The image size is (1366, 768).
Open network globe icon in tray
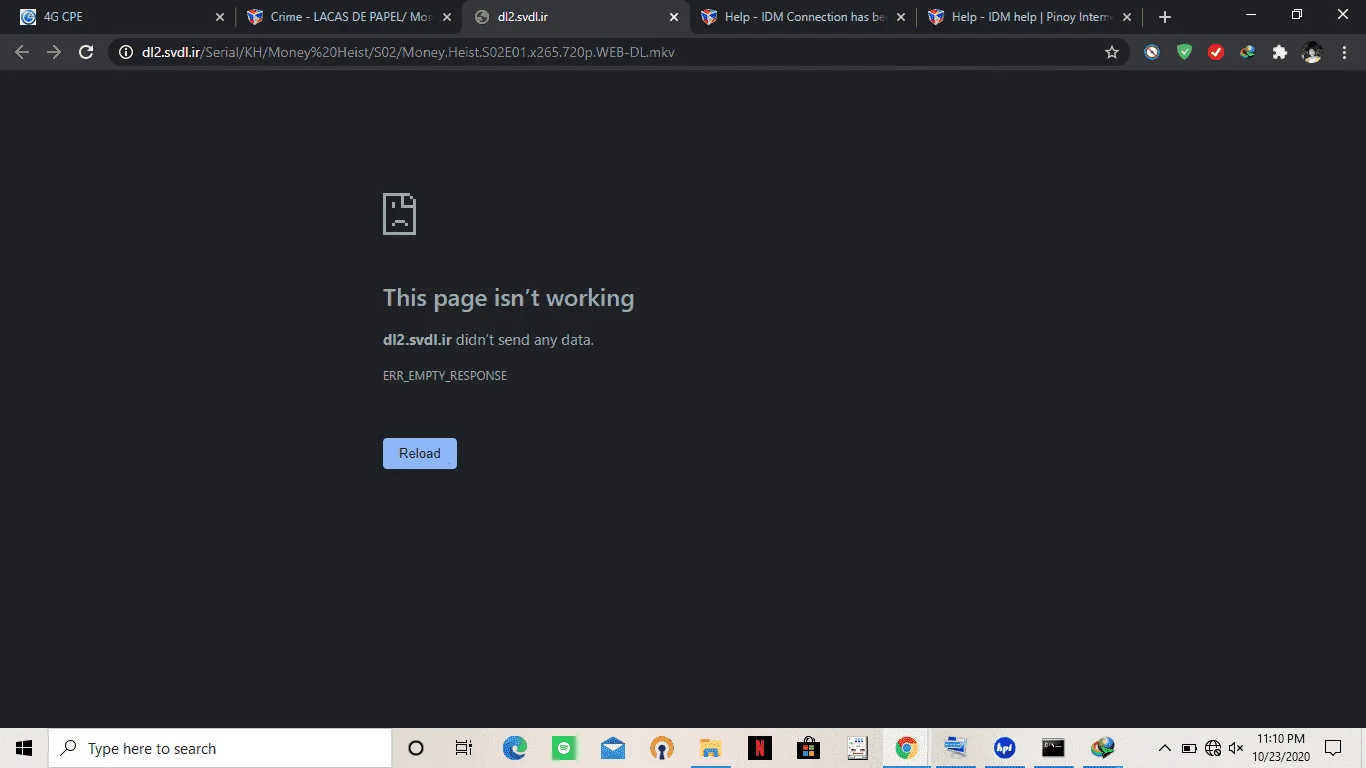click(1213, 748)
